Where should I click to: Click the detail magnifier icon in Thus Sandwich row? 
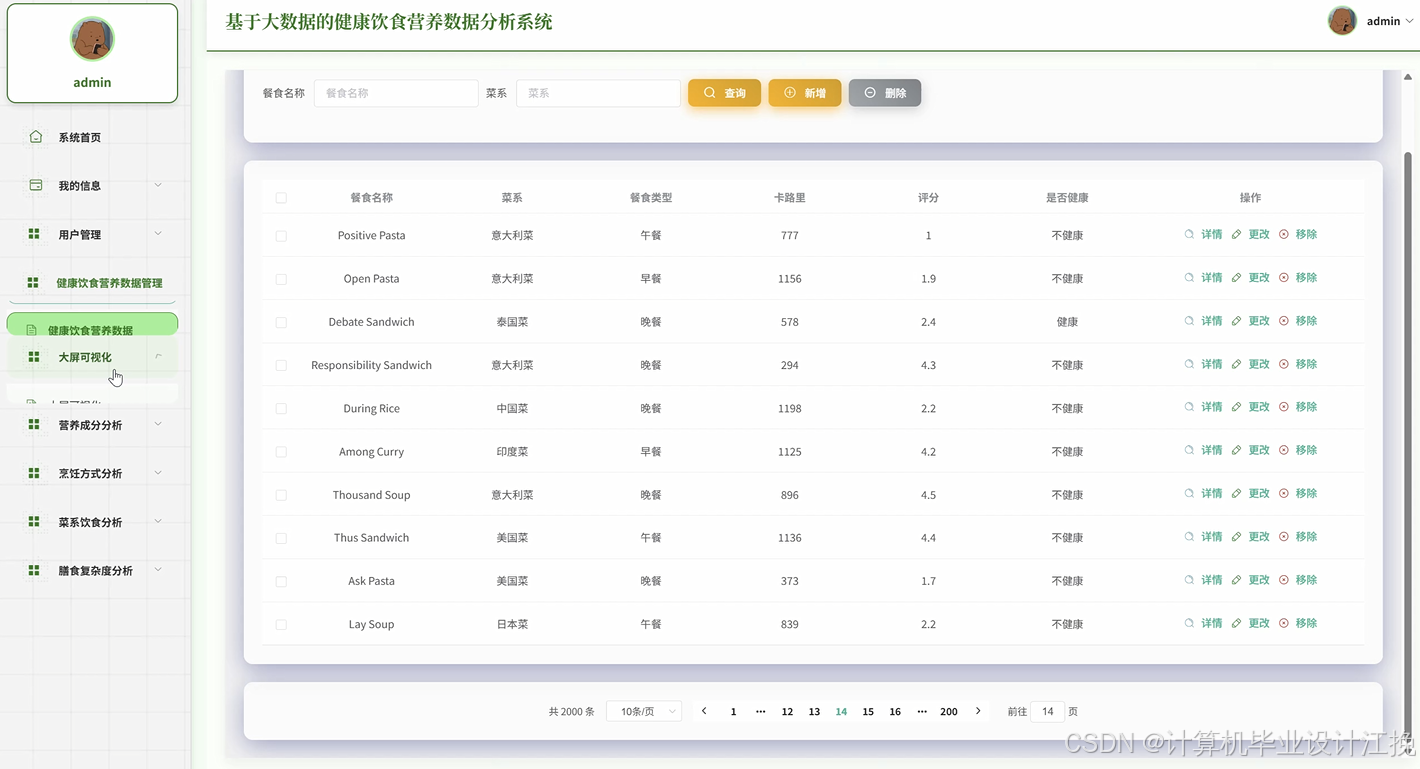point(1189,537)
